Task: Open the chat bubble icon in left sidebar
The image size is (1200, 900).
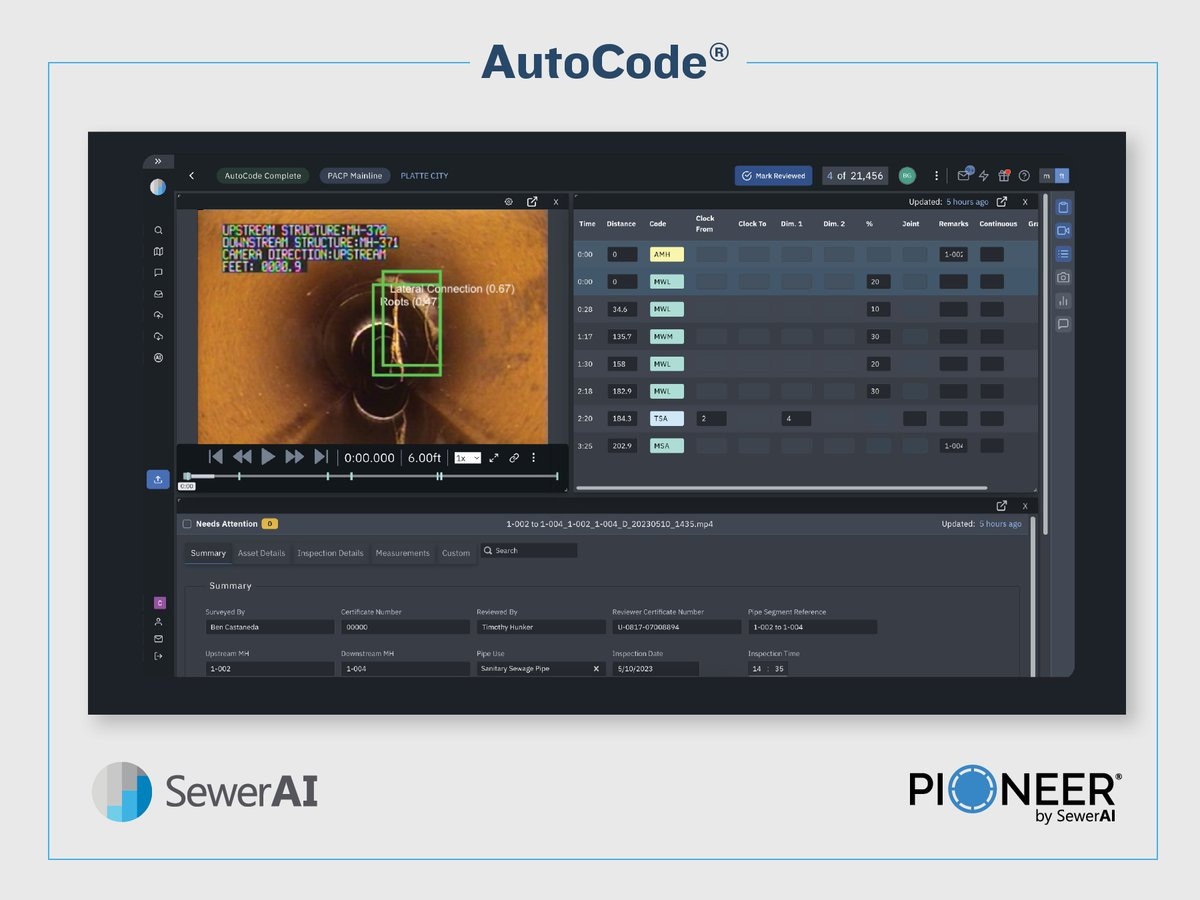Action: coord(158,273)
